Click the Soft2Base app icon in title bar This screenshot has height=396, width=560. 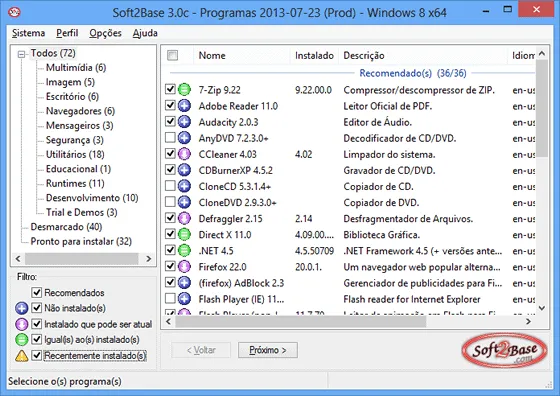tap(14, 12)
